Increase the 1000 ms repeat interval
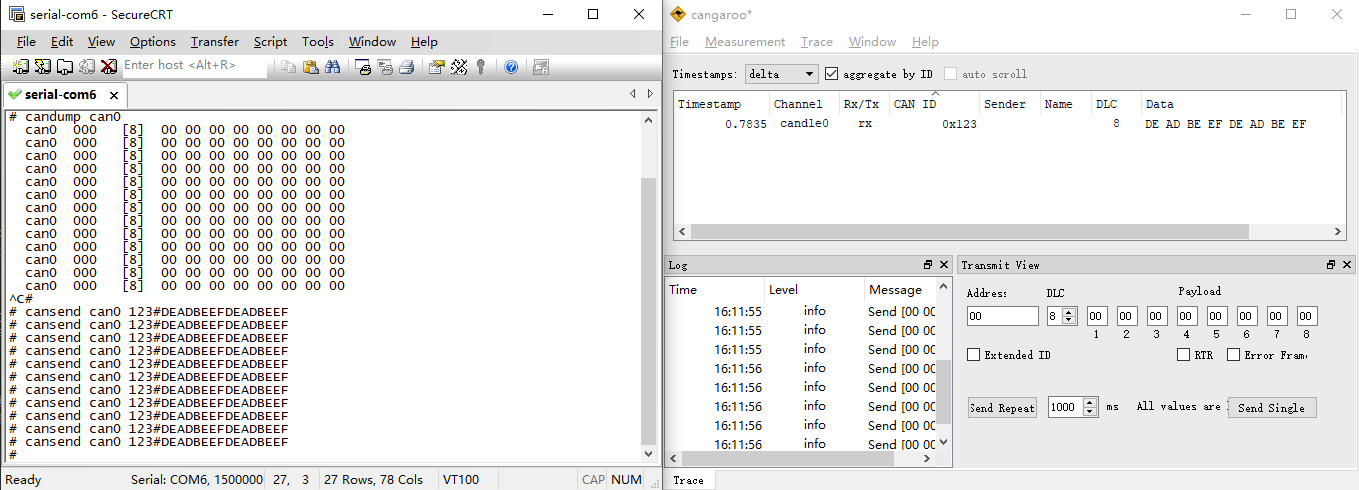Image resolution: width=1359 pixels, height=490 pixels. pyautogui.click(x=1092, y=403)
